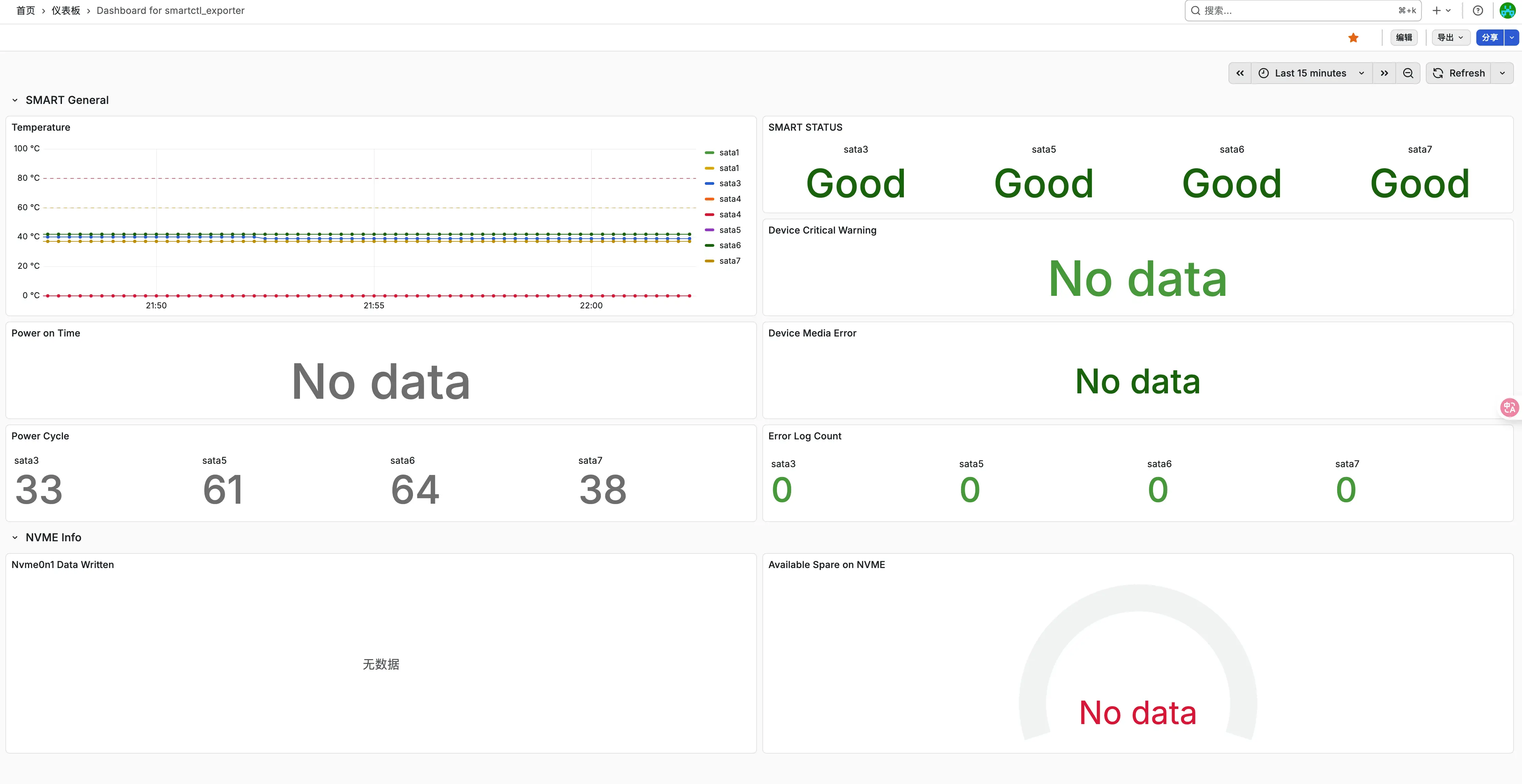Image resolution: width=1522 pixels, height=784 pixels.
Task: Open the plus new-item menu
Action: 1441,10
